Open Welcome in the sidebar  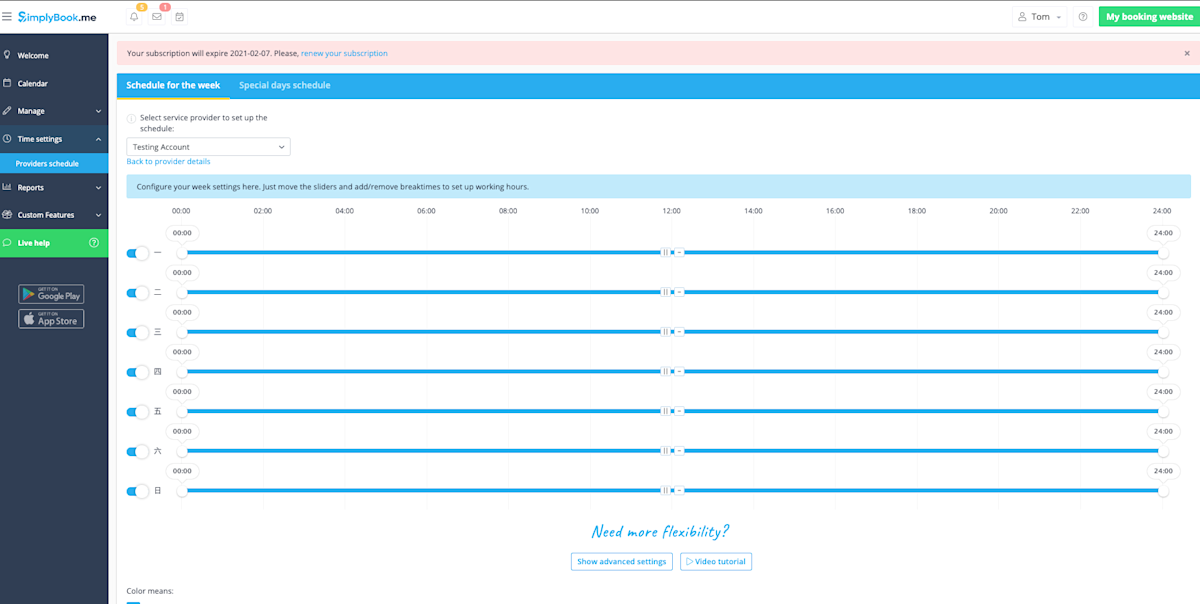click(x=54, y=56)
